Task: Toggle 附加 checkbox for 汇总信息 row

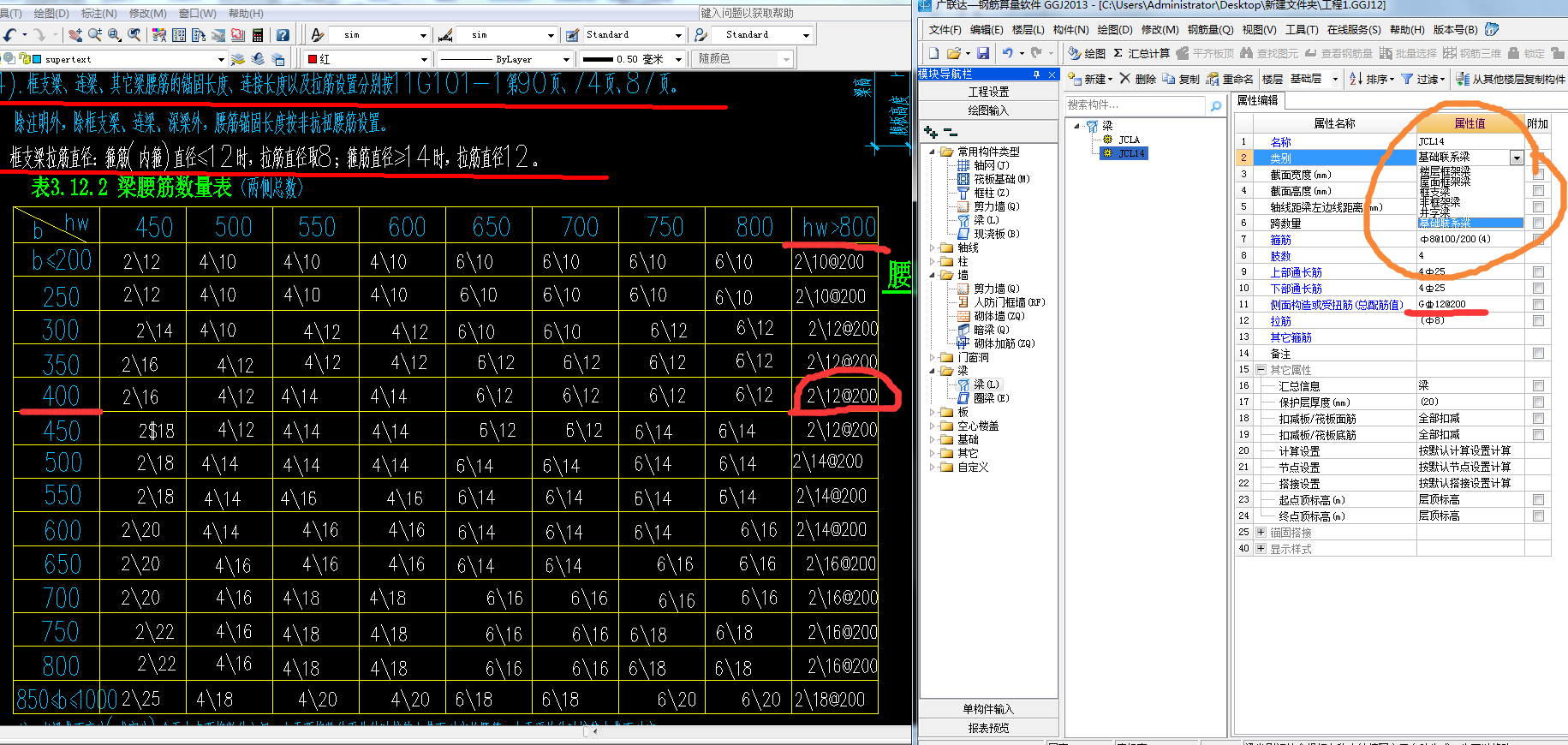Action: point(1538,385)
